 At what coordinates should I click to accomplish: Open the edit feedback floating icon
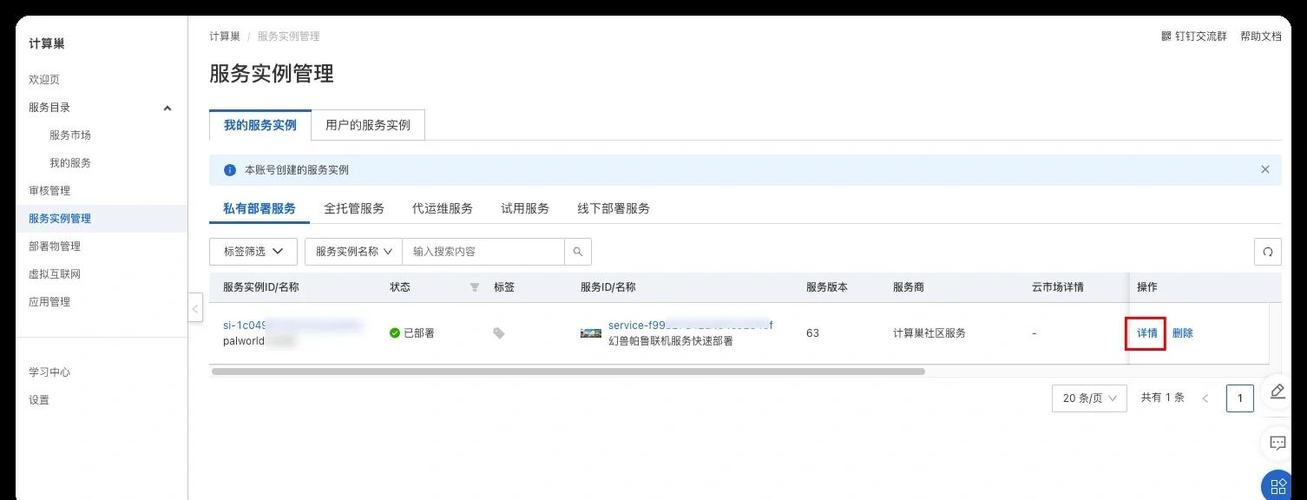click(1277, 392)
